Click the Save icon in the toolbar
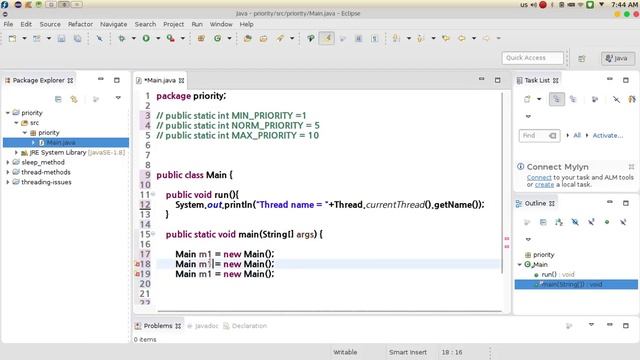This screenshot has width=640, height=360. pos(61,38)
